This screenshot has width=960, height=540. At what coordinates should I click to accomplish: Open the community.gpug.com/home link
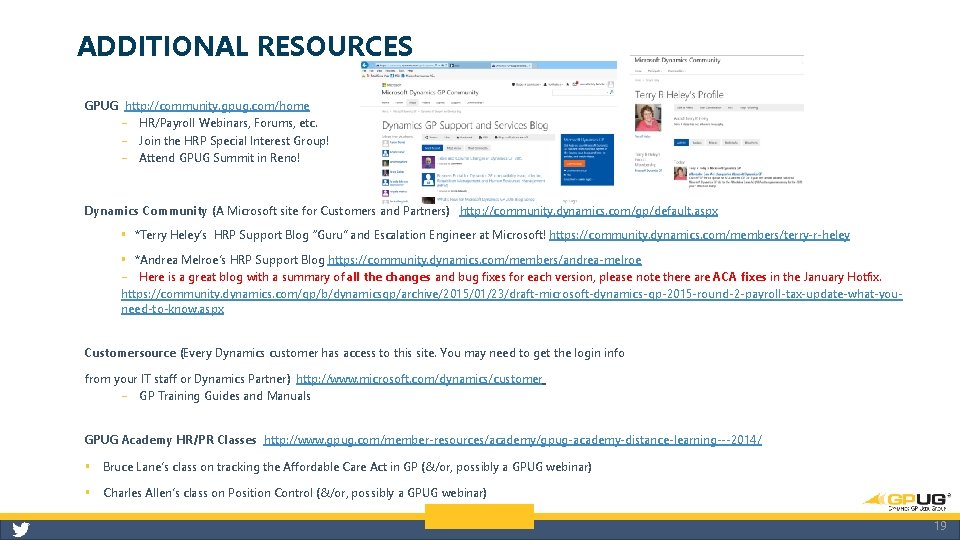(217, 106)
